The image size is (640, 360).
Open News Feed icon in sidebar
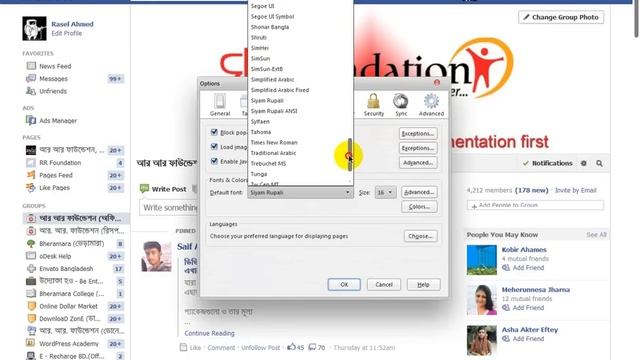pyautogui.click(x=31, y=66)
